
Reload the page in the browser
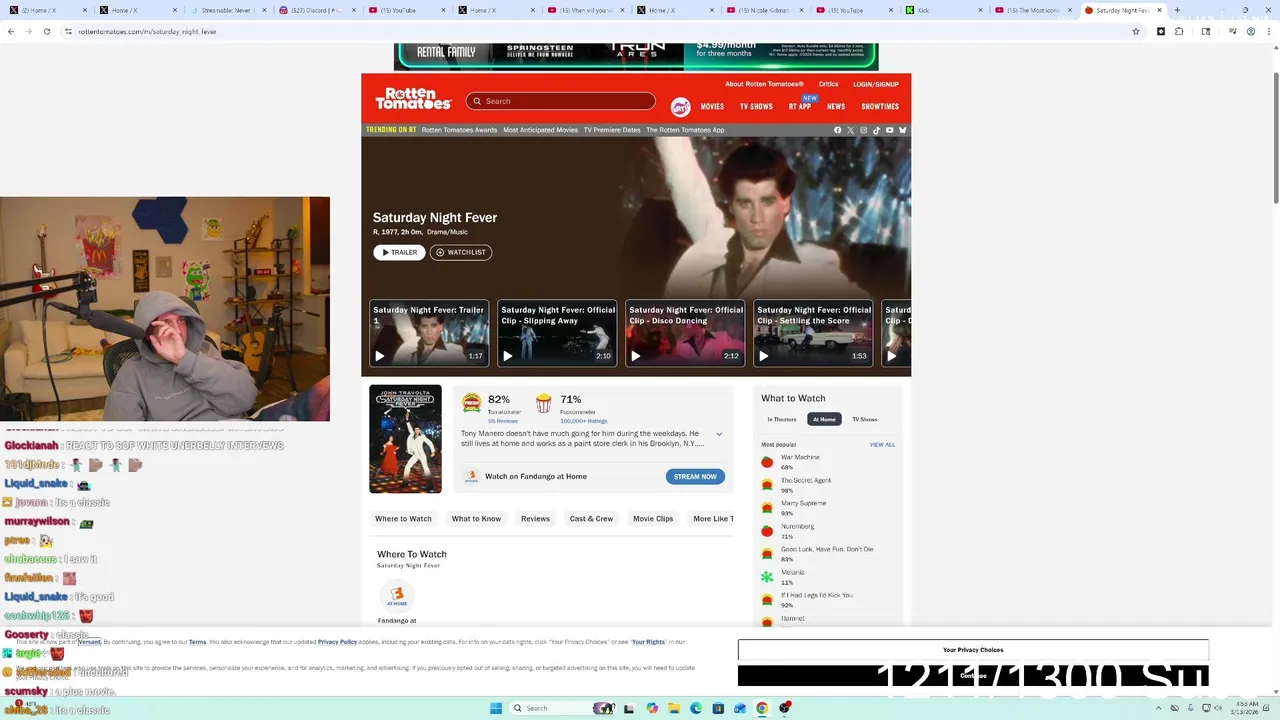pos(48,31)
